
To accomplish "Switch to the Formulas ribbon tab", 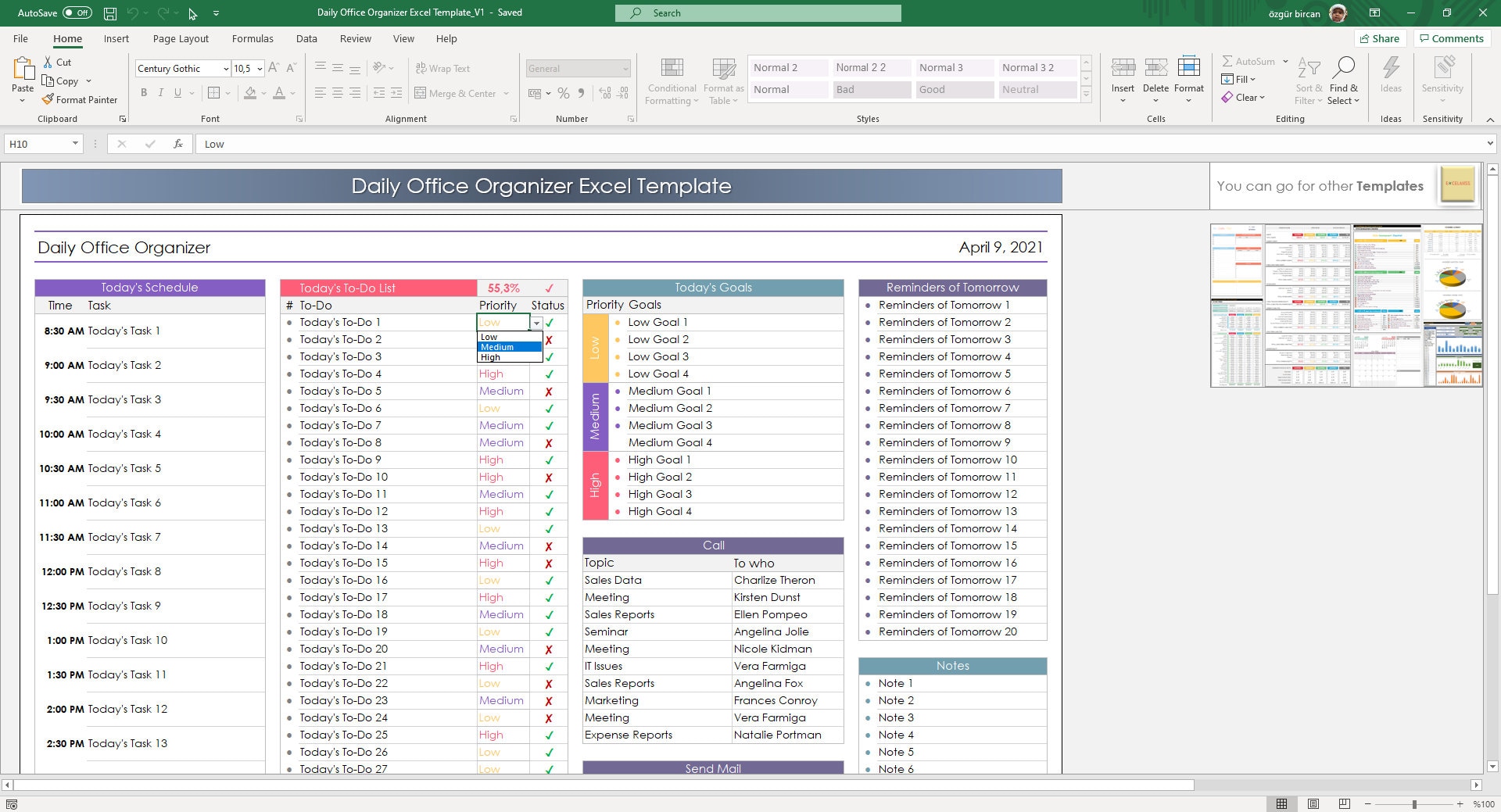I will tap(253, 38).
